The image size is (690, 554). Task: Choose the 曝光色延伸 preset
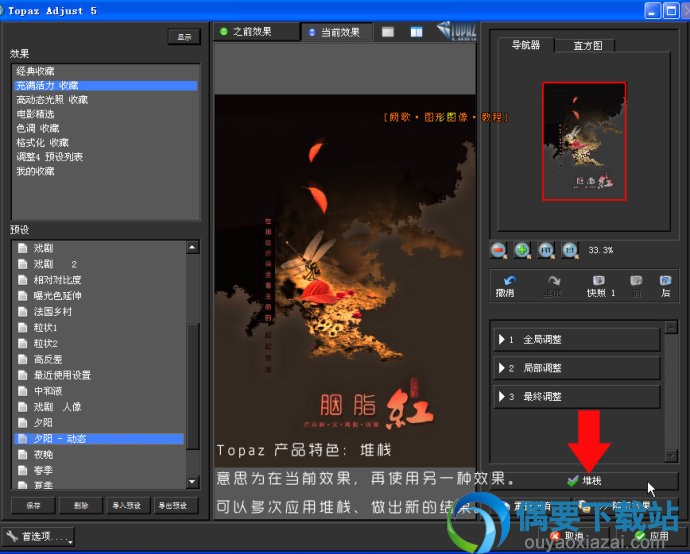tap(99, 296)
